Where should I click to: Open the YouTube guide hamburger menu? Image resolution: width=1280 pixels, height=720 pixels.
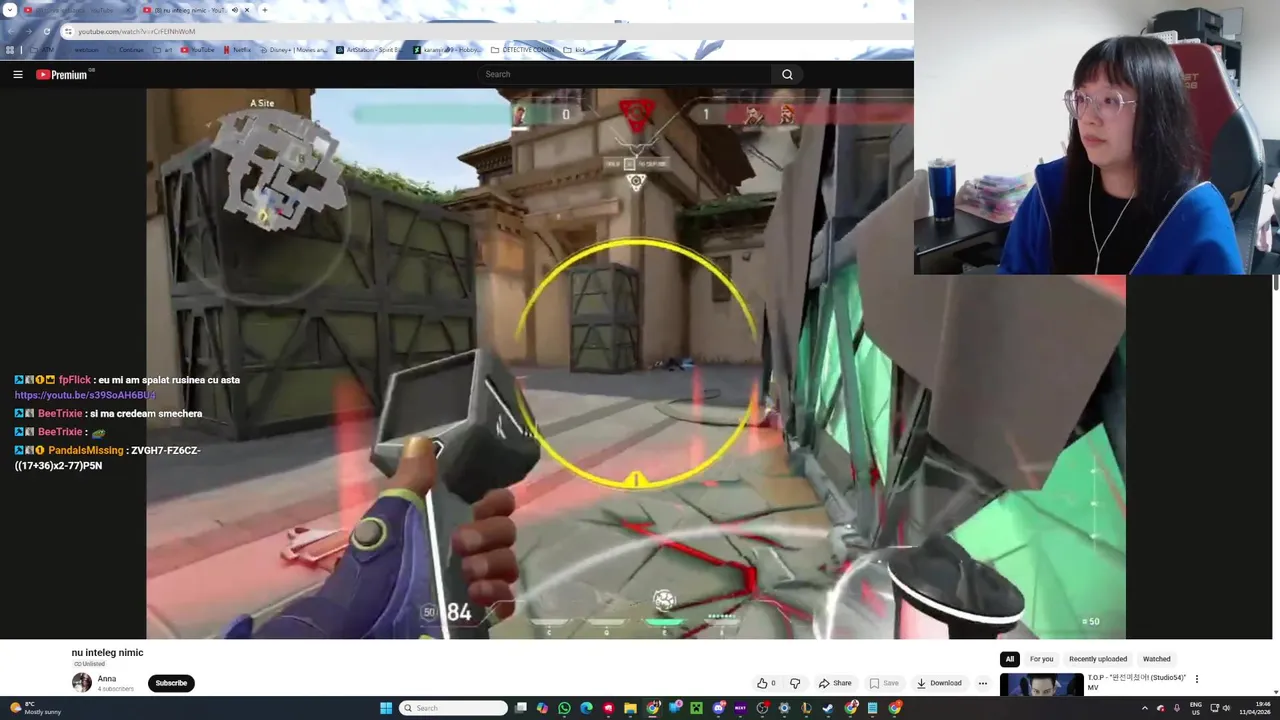(17, 74)
